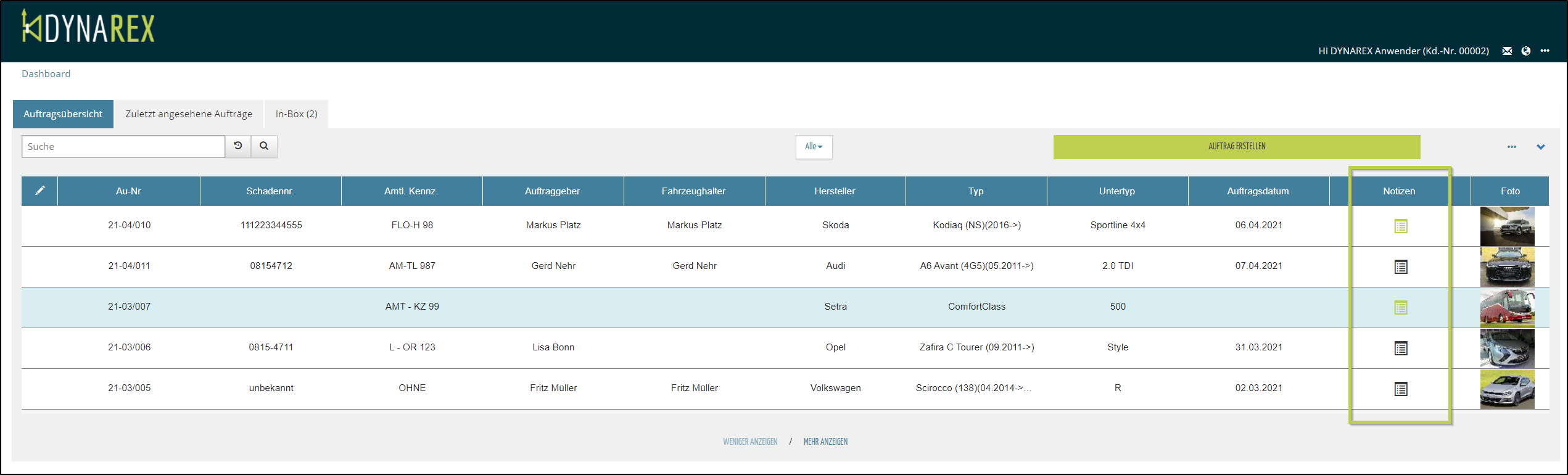This screenshot has width=1568, height=475.
Task: Open the envelope messages icon
Action: coord(1507,51)
